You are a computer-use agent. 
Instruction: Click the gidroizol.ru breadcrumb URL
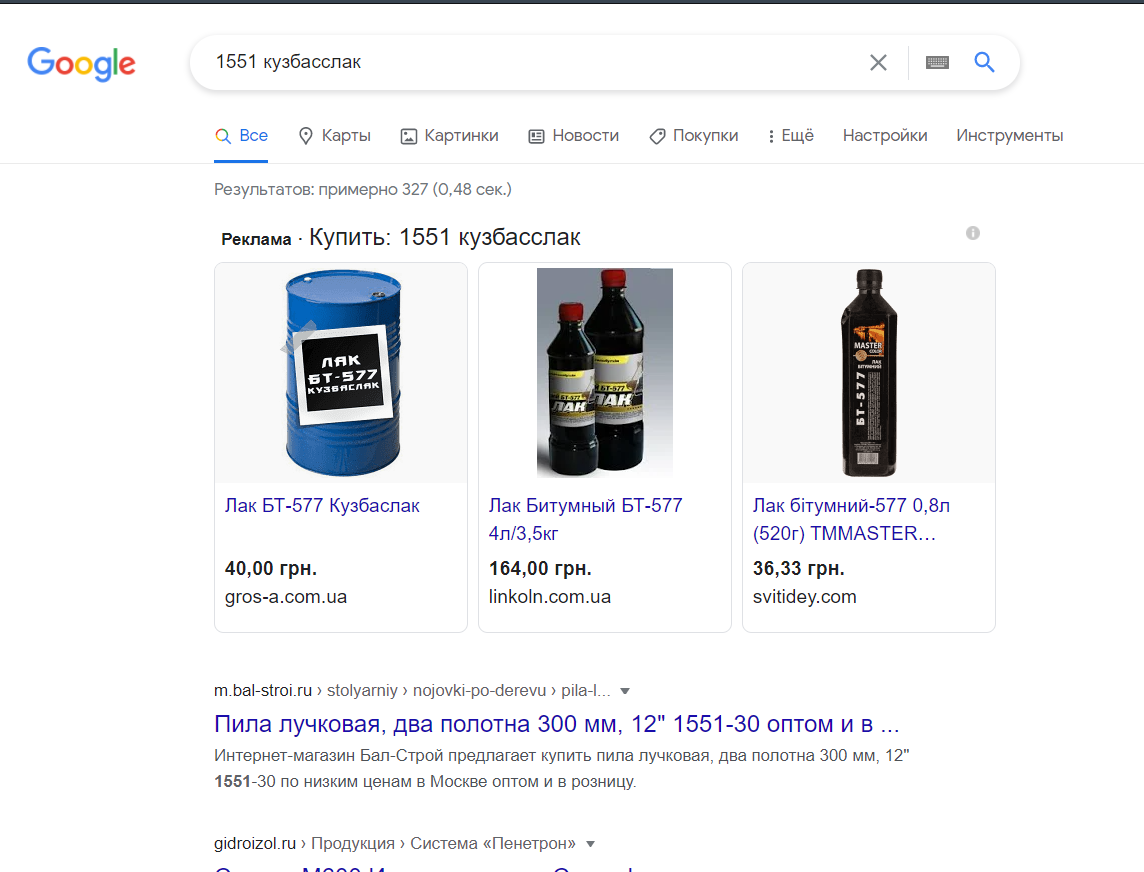tap(395, 844)
